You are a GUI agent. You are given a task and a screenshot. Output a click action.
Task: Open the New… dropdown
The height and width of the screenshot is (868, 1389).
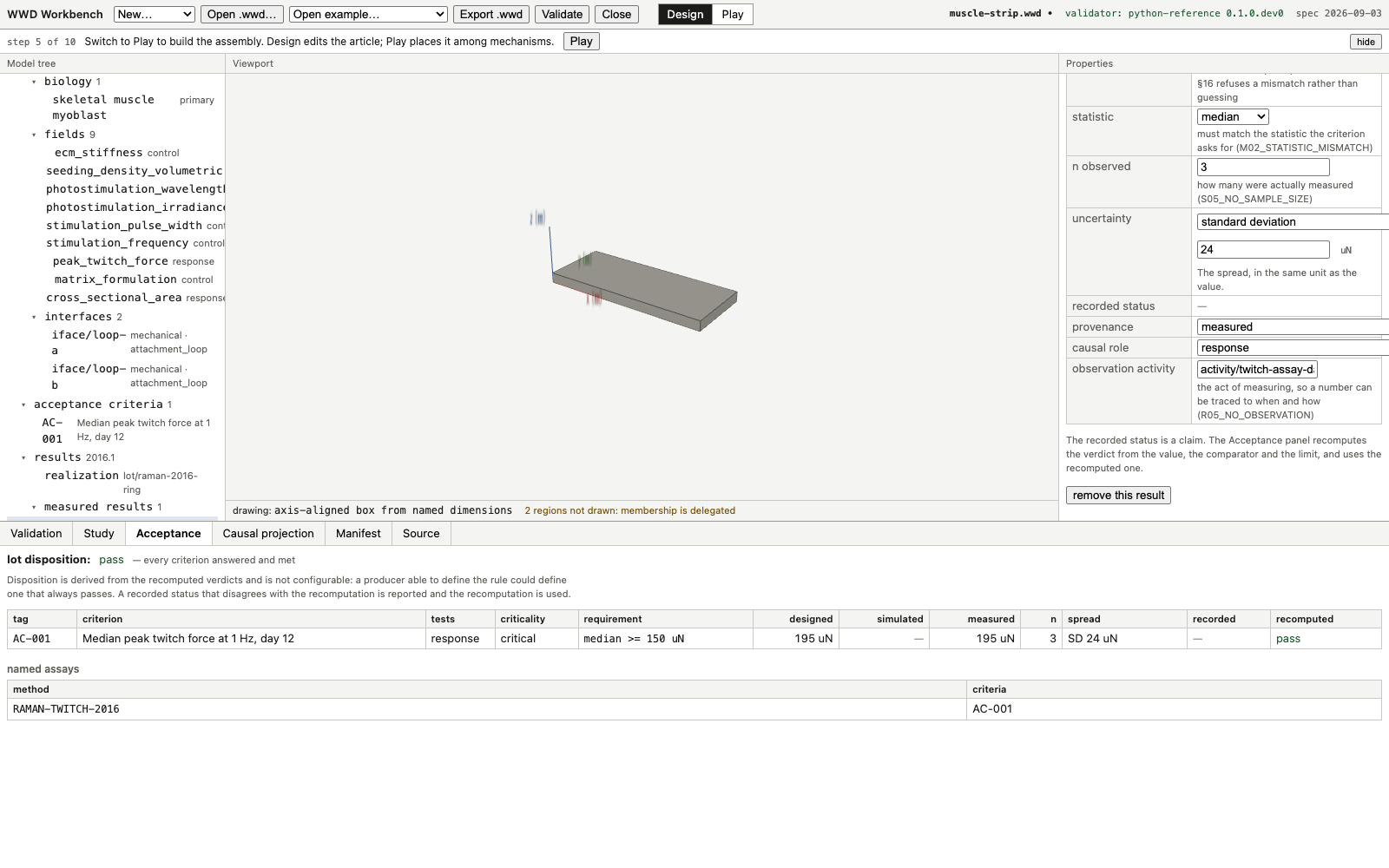pos(155,14)
